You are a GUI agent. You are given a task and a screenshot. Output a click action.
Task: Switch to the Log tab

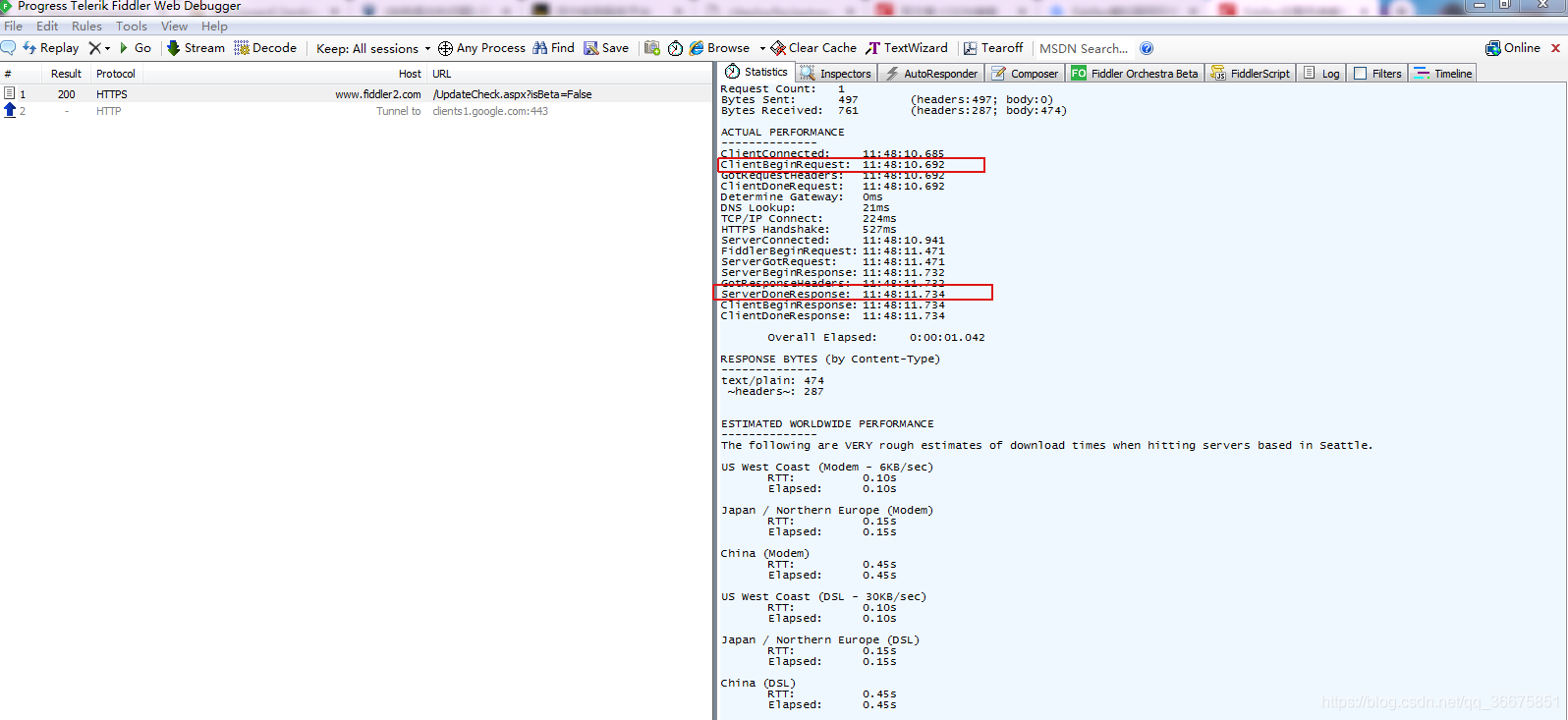1321,74
